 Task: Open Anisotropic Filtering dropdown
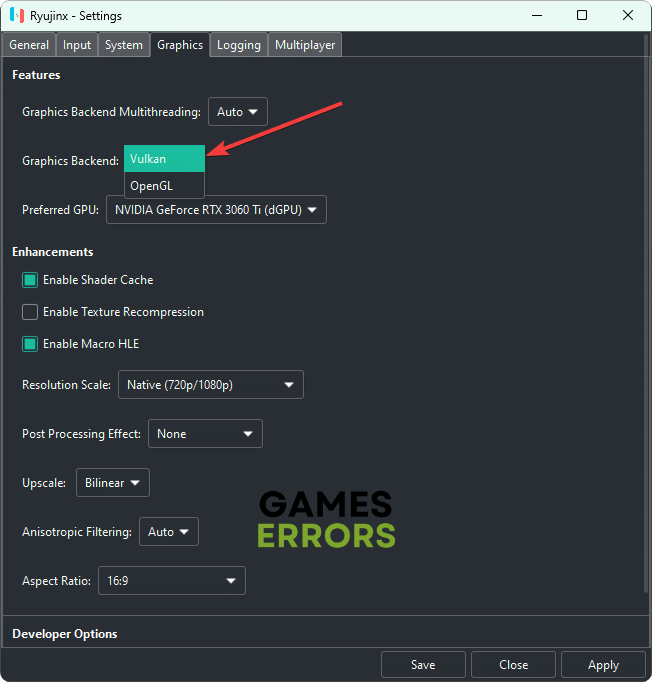tap(169, 532)
